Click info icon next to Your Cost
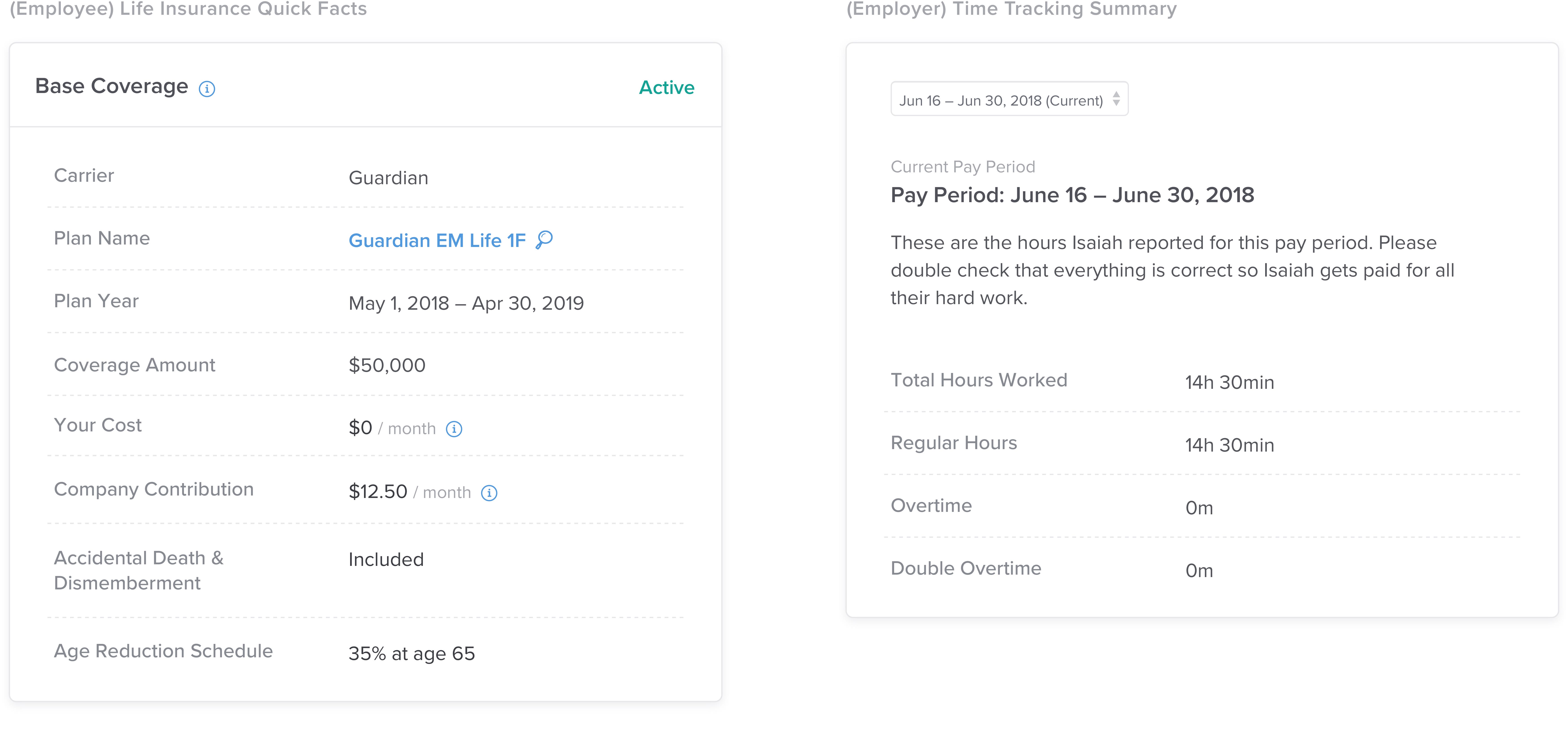1568x753 pixels. [x=454, y=429]
